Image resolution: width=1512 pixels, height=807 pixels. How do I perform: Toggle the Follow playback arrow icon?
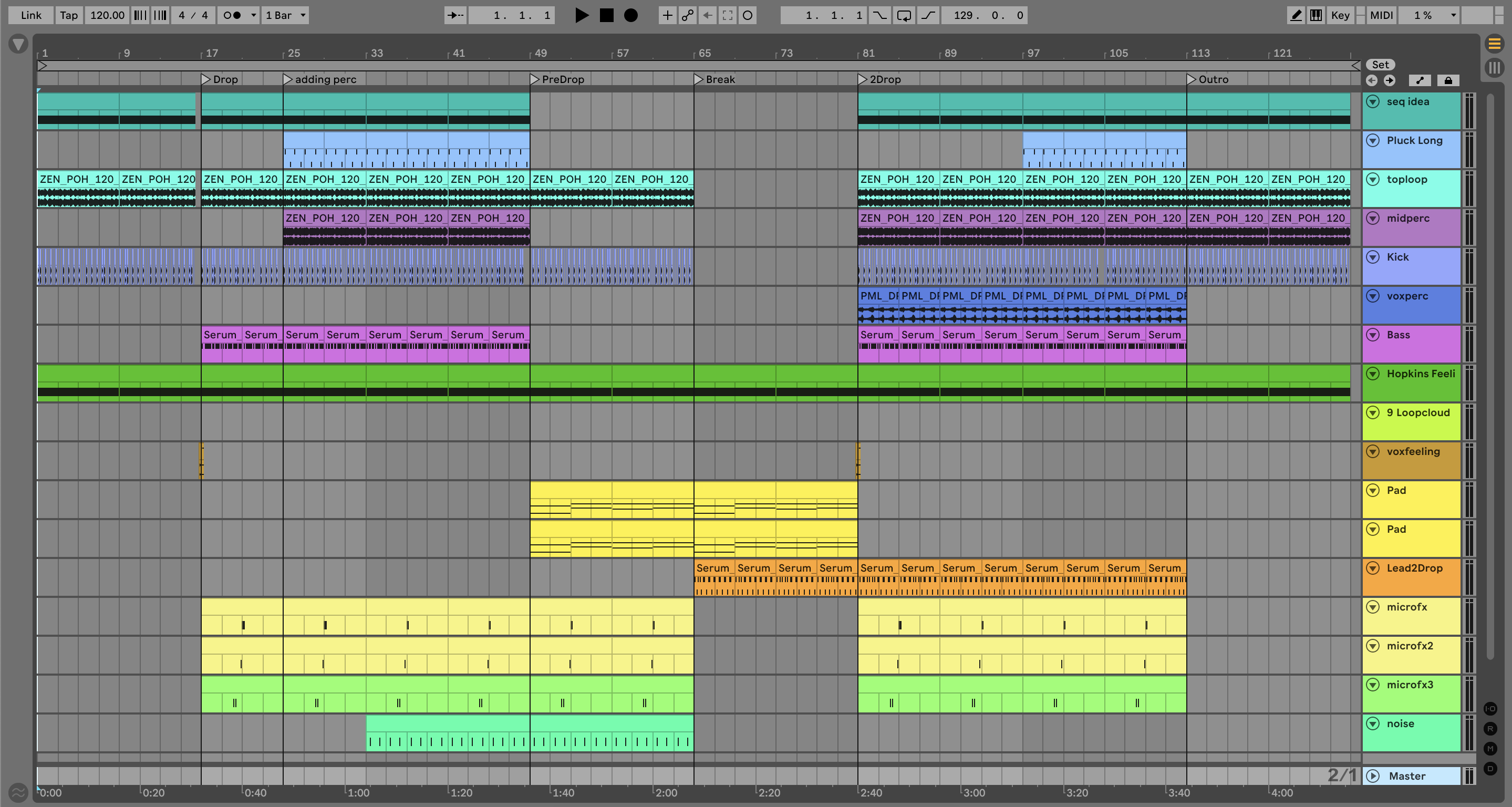point(455,15)
